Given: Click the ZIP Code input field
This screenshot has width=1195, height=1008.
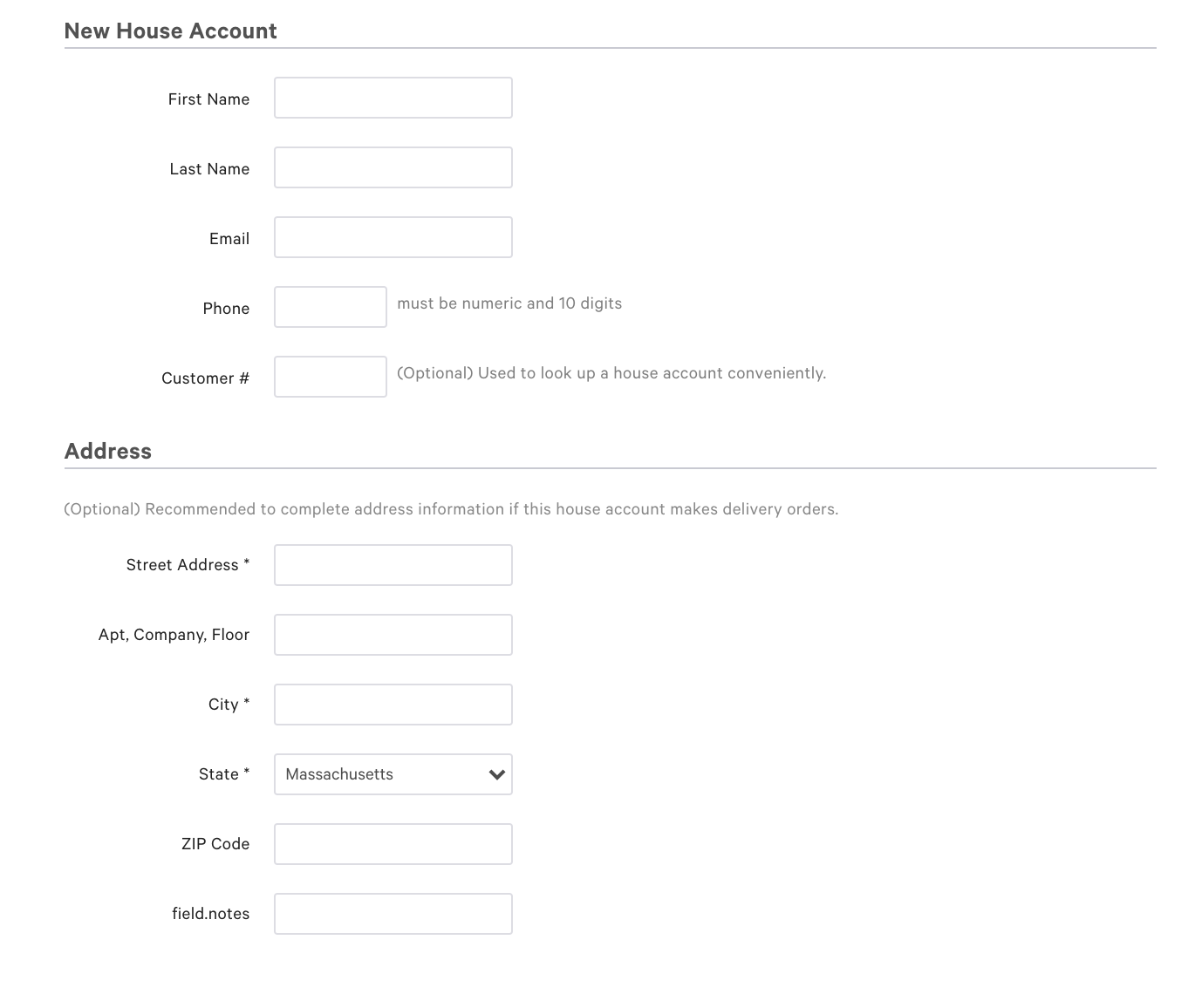Looking at the screenshot, I should [x=393, y=844].
